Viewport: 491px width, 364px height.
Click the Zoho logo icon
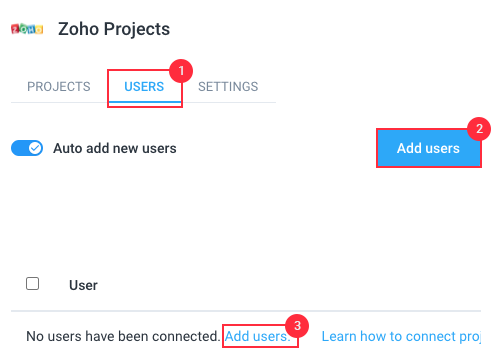click(27, 29)
